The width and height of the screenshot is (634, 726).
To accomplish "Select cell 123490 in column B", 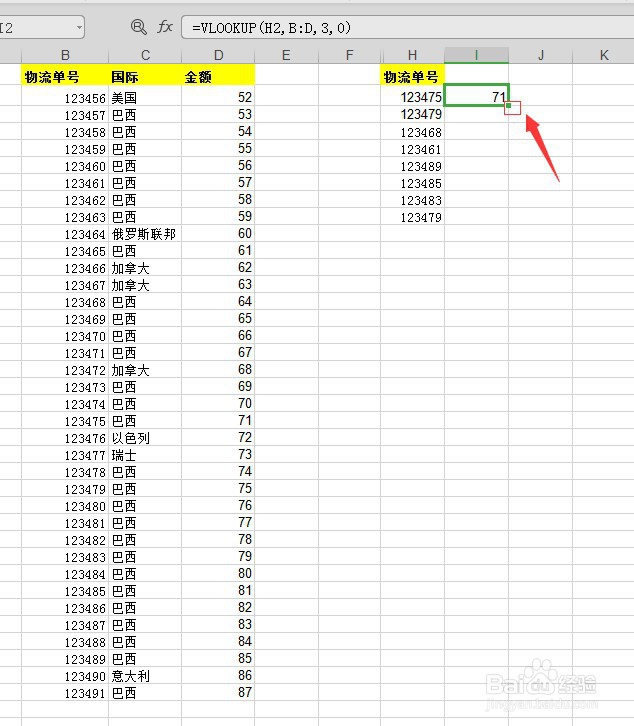I will tap(65, 676).
